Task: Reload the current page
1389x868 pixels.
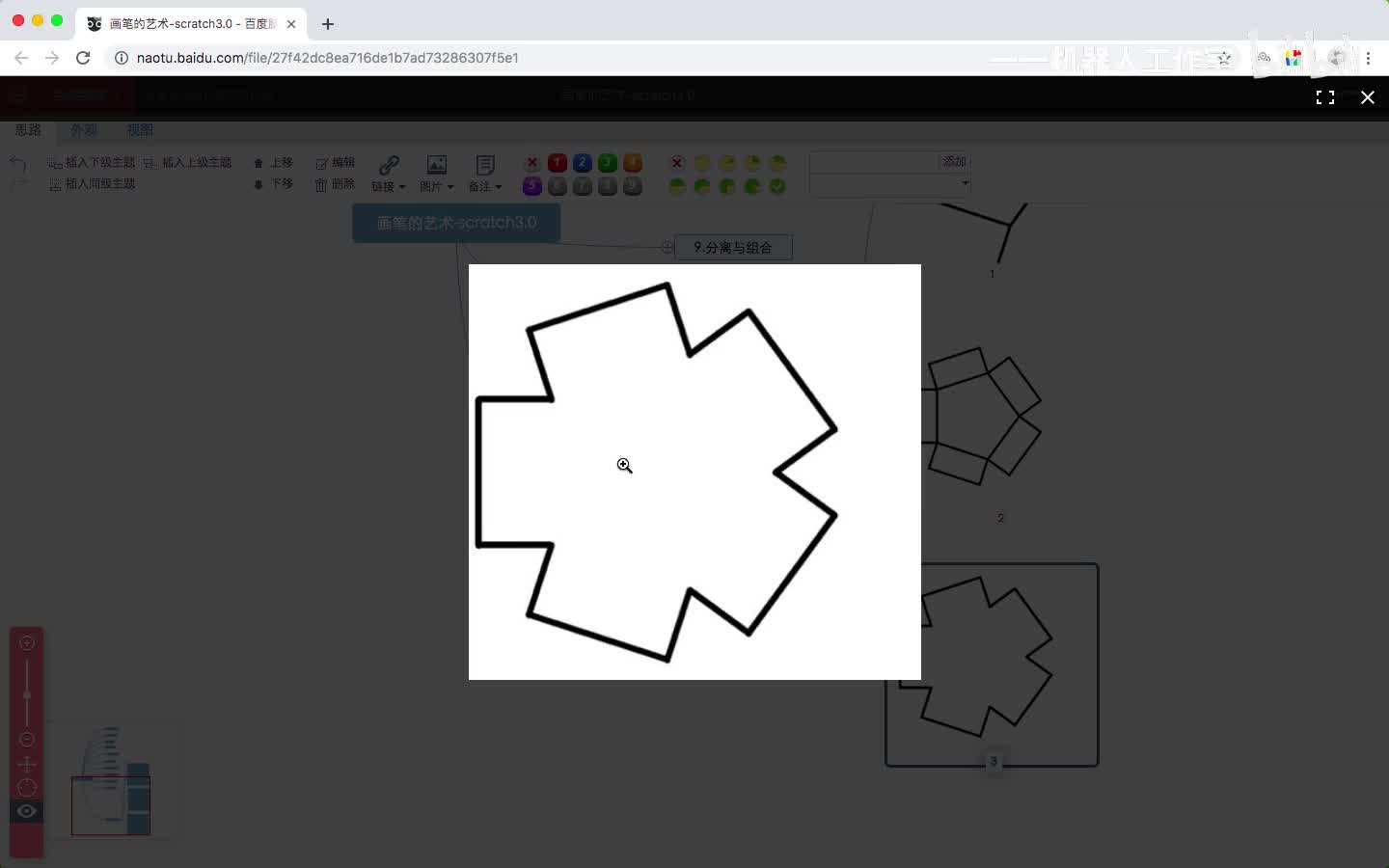Action: [83, 58]
